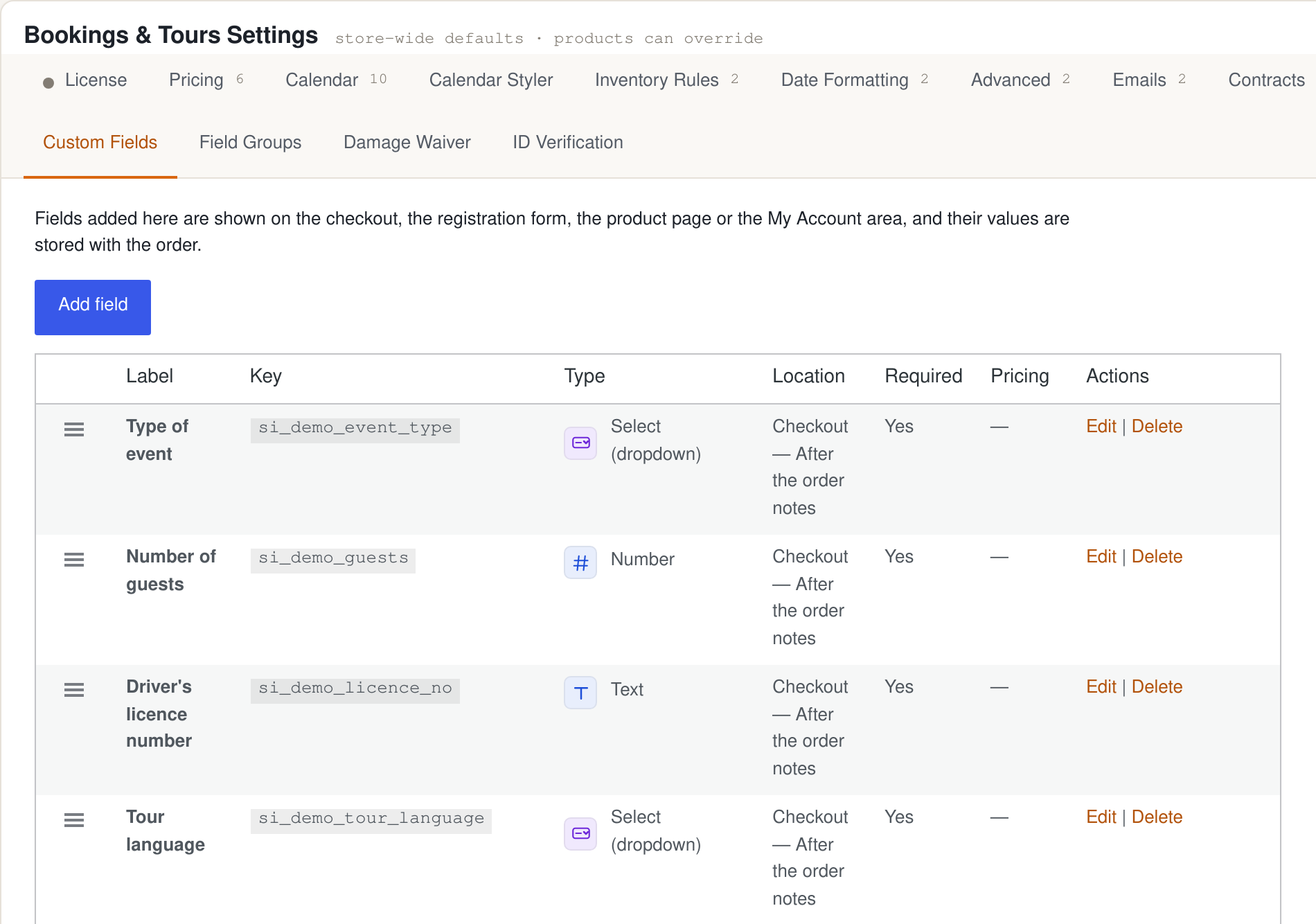Open the Calendar Styler tab
1316x924 pixels.
click(491, 80)
